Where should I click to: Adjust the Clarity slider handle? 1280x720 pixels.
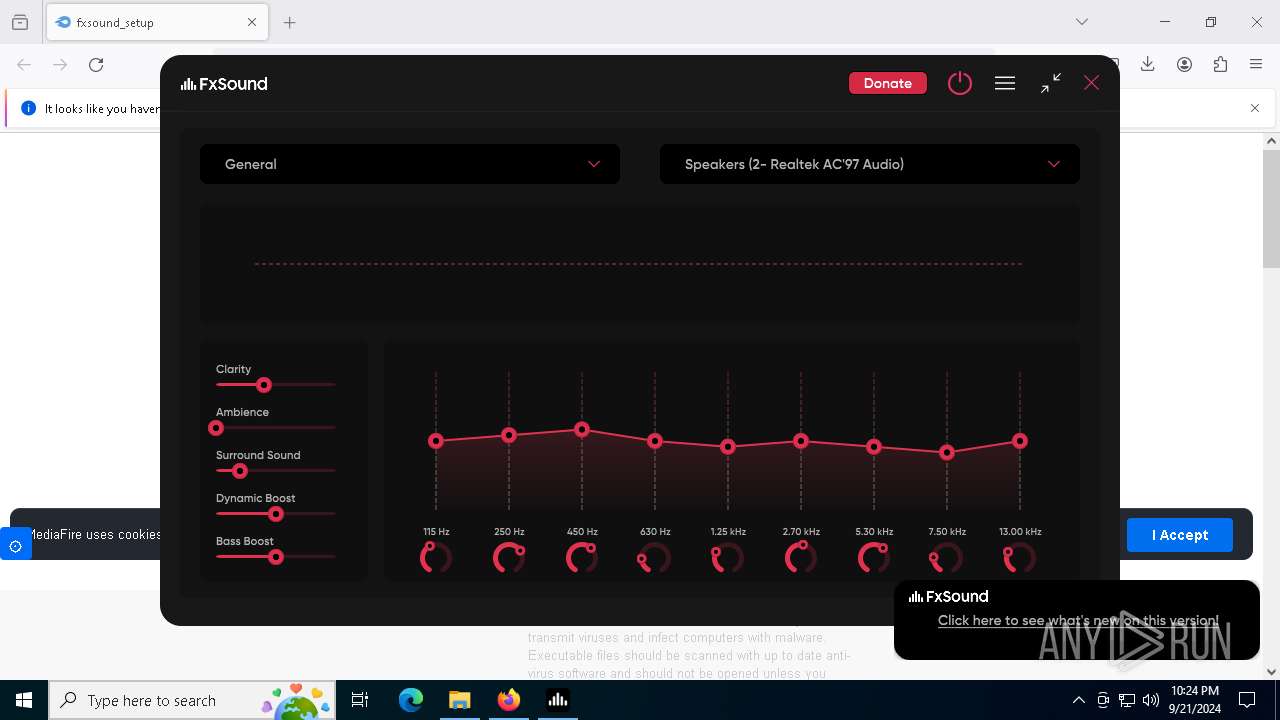coord(264,385)
